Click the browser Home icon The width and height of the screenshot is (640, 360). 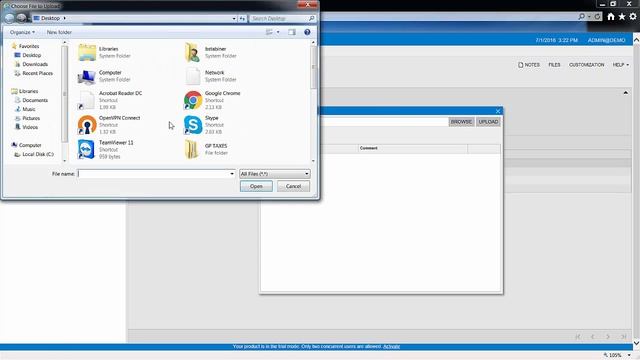(611, 16)
